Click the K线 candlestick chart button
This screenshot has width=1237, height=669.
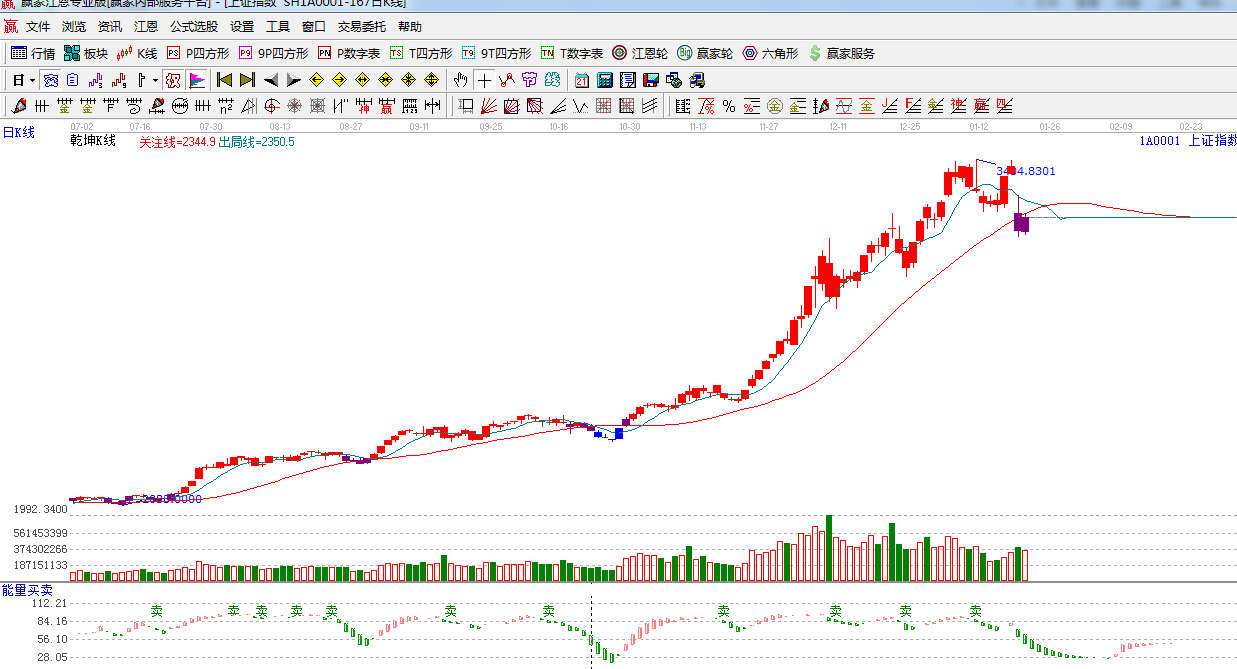click(x=137, y=53)
